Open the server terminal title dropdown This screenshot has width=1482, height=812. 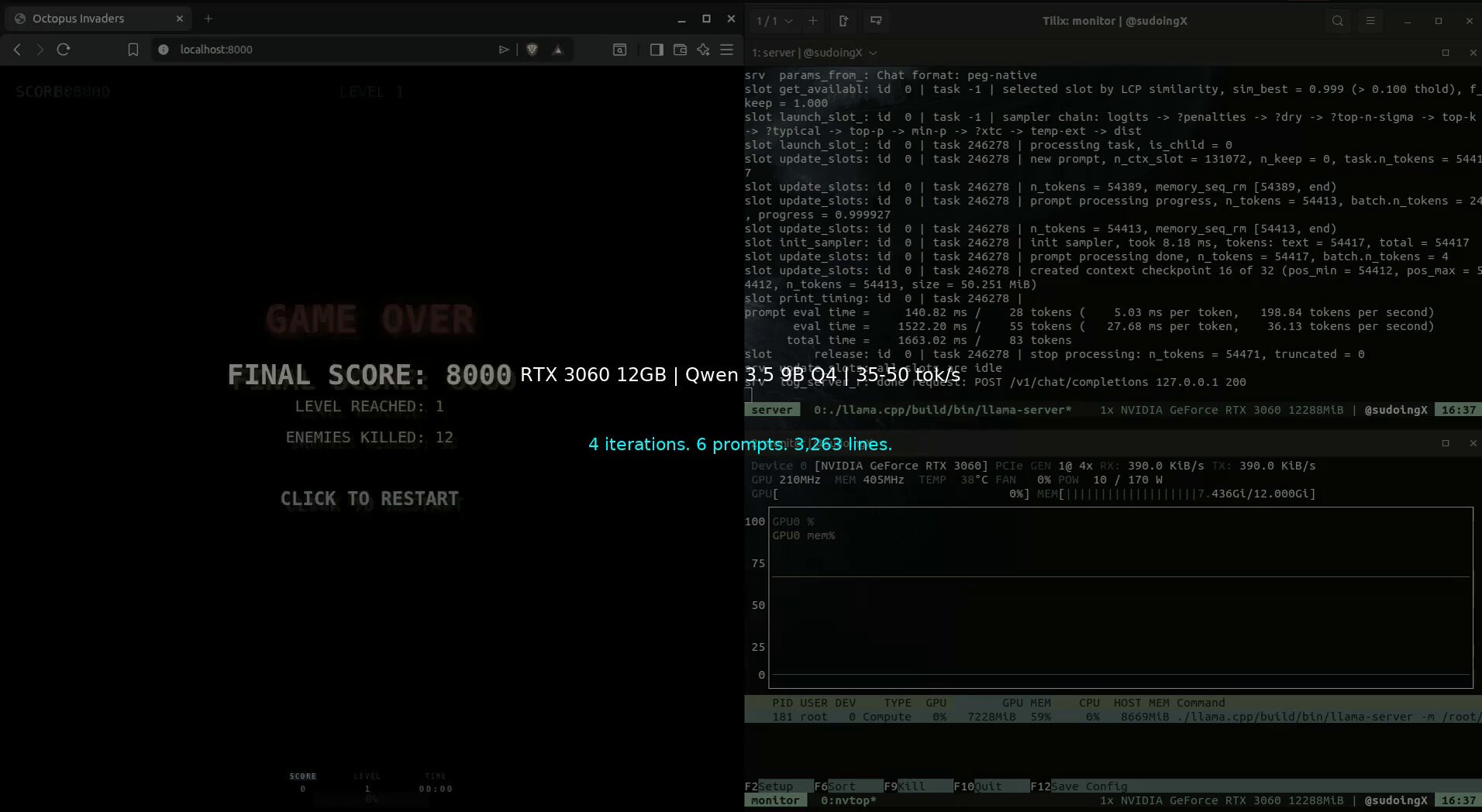click(873, 53)
